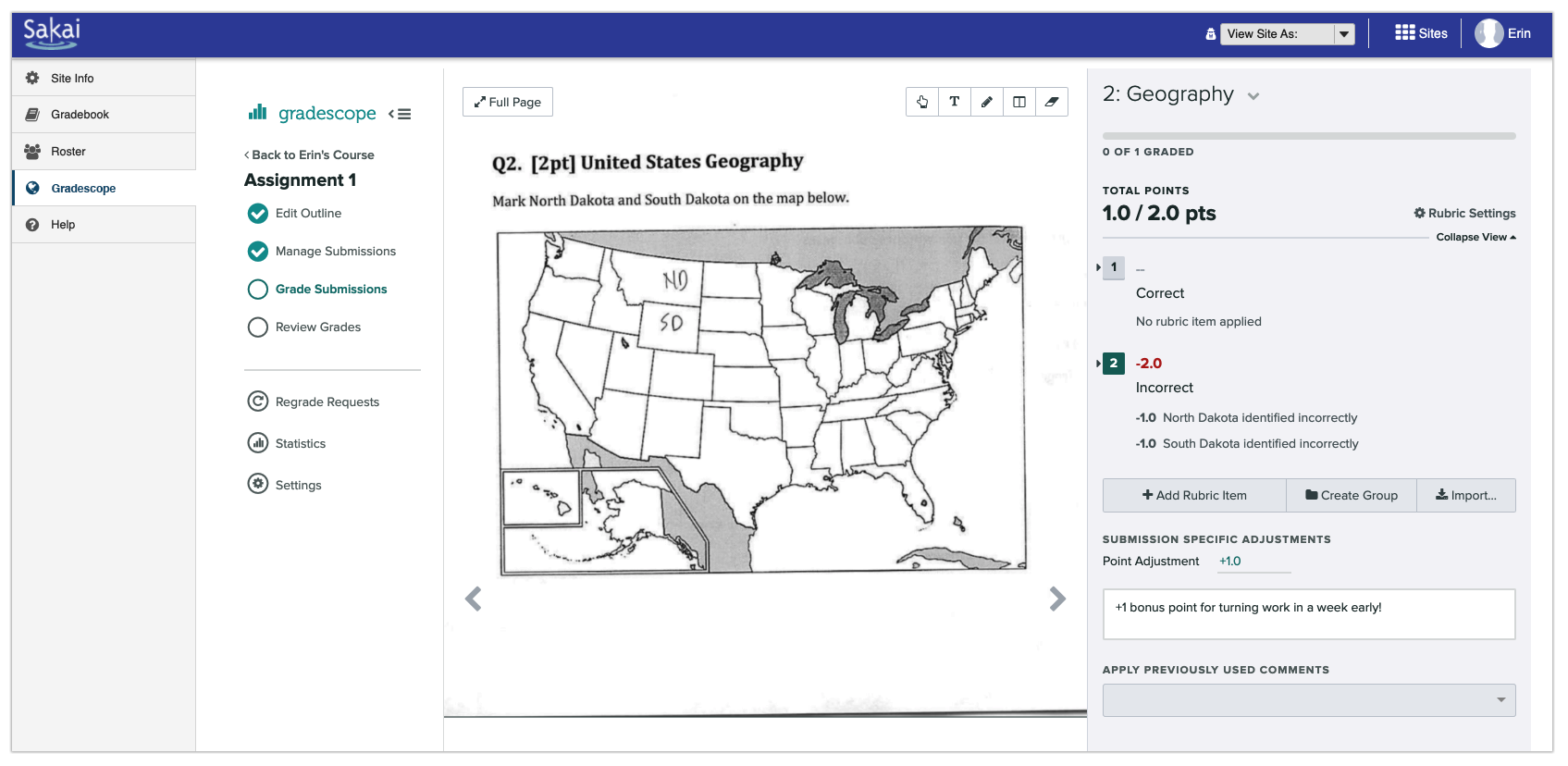Open previously used comments dropdown
Image resolution: width=1568 pixels, height=766 pixels.
(x=1308, y=700)
